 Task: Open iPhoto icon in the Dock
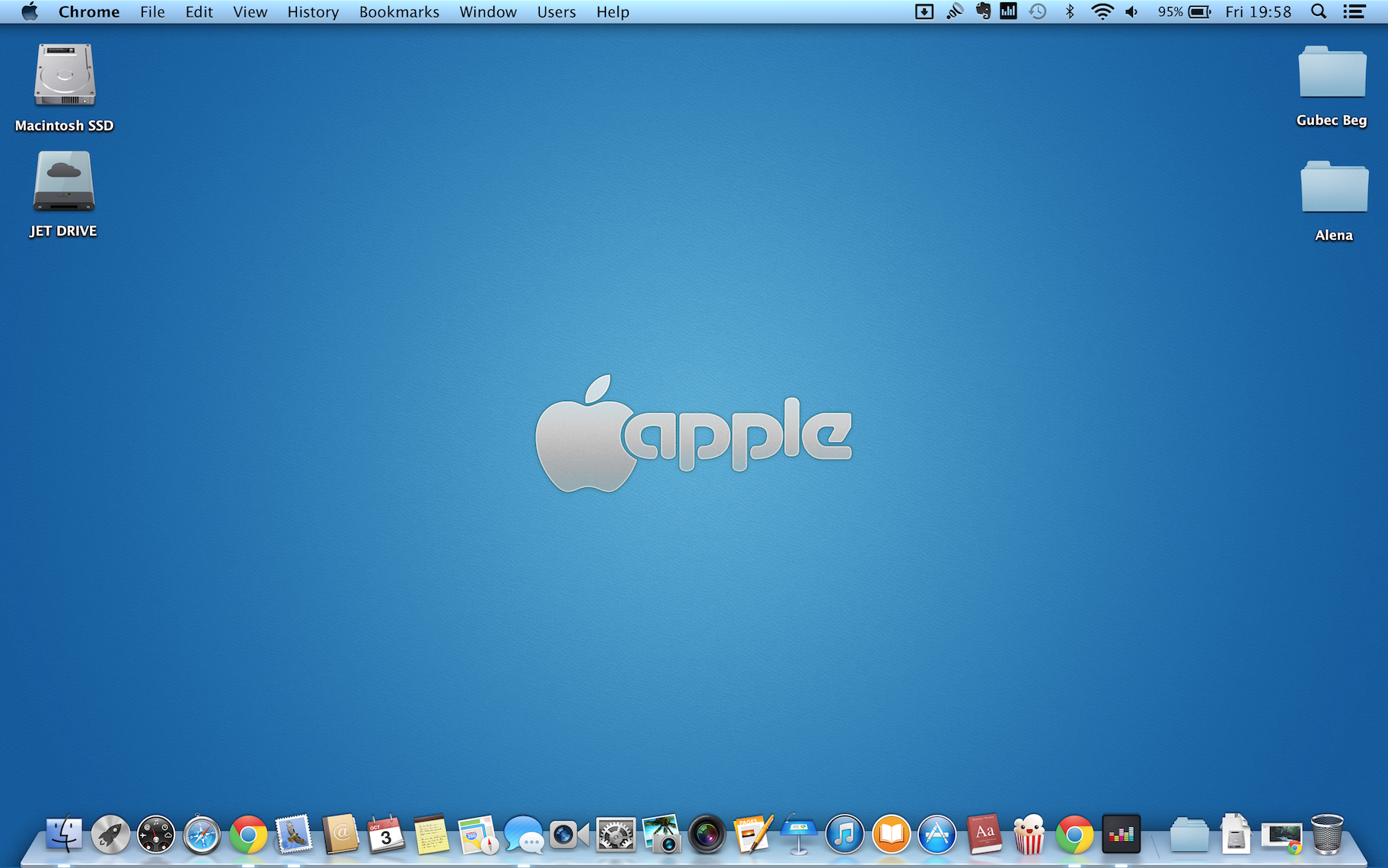coord(661,834)
